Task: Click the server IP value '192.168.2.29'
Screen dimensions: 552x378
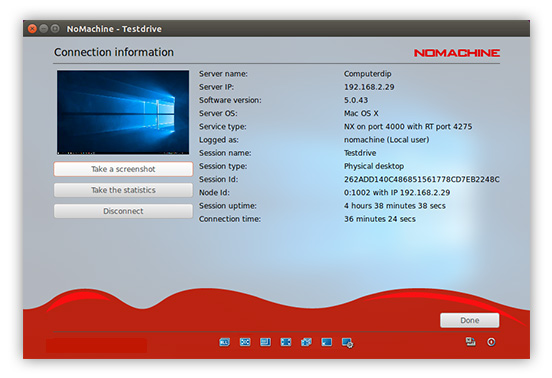Action: point(369,87)
